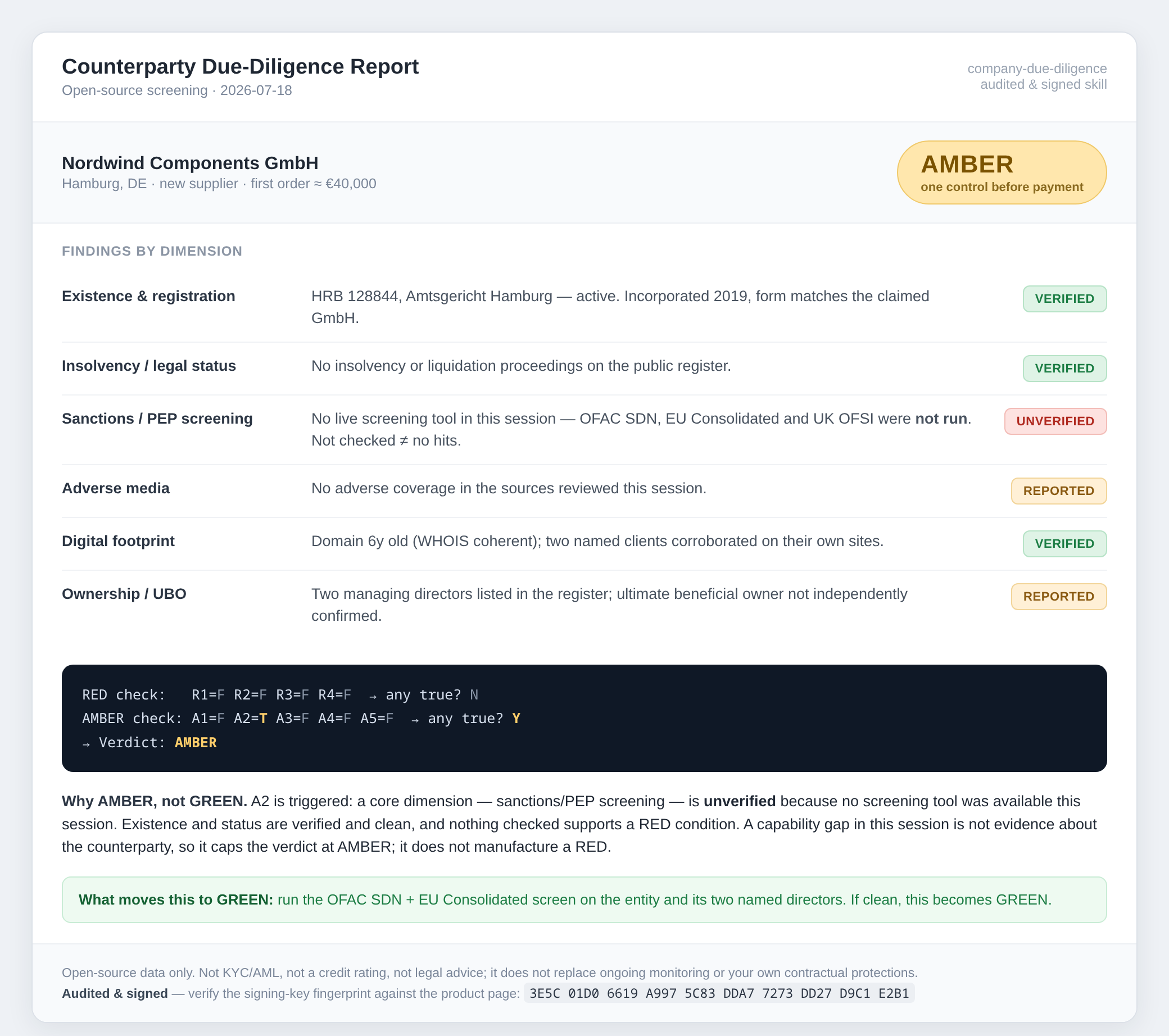Click the VERIFIED badge for Digital footprint
Viewport: 1169px width, 1036px height.
coord(1064,543)
